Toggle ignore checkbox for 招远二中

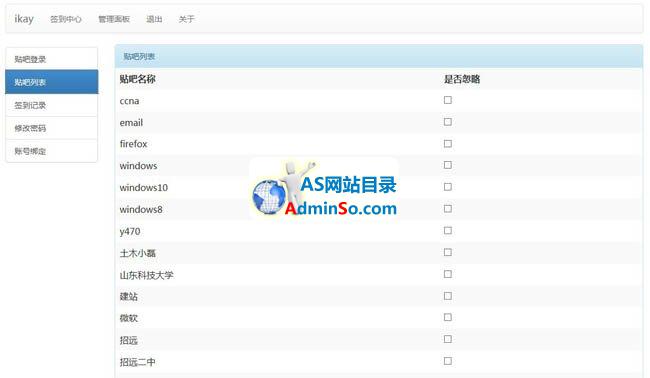[x=448, y=361]
